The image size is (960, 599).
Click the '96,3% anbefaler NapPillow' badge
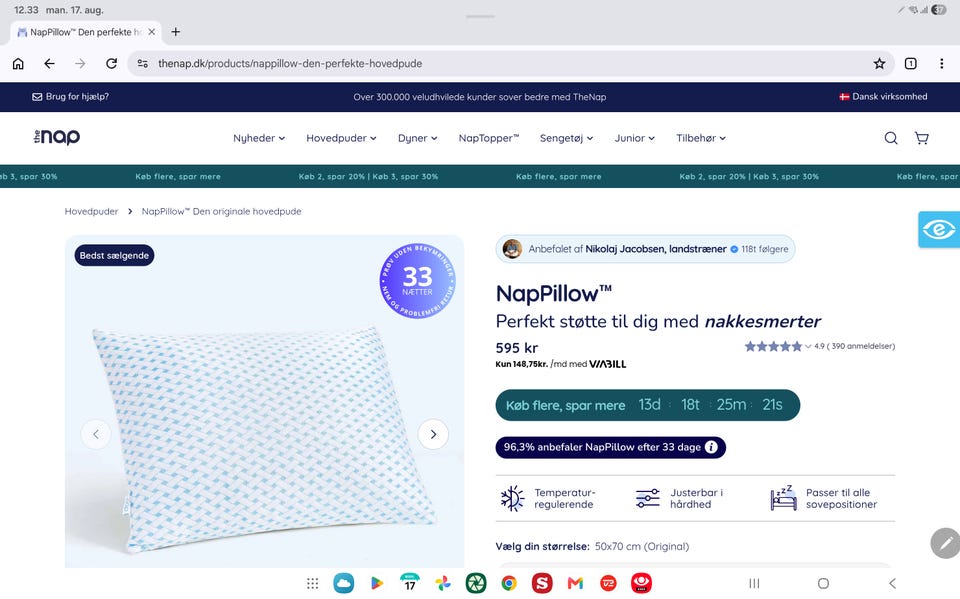coord(610,447)
